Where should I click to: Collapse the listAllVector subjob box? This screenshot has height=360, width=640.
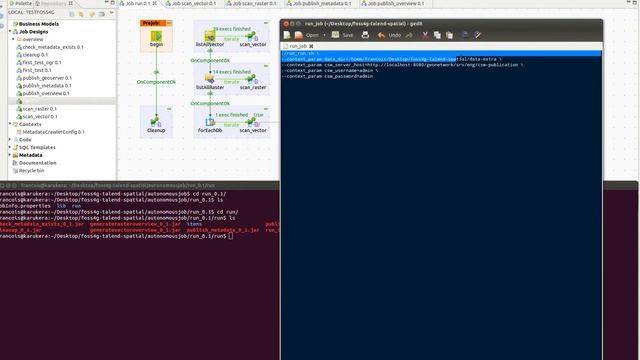(x=266, y=23)
